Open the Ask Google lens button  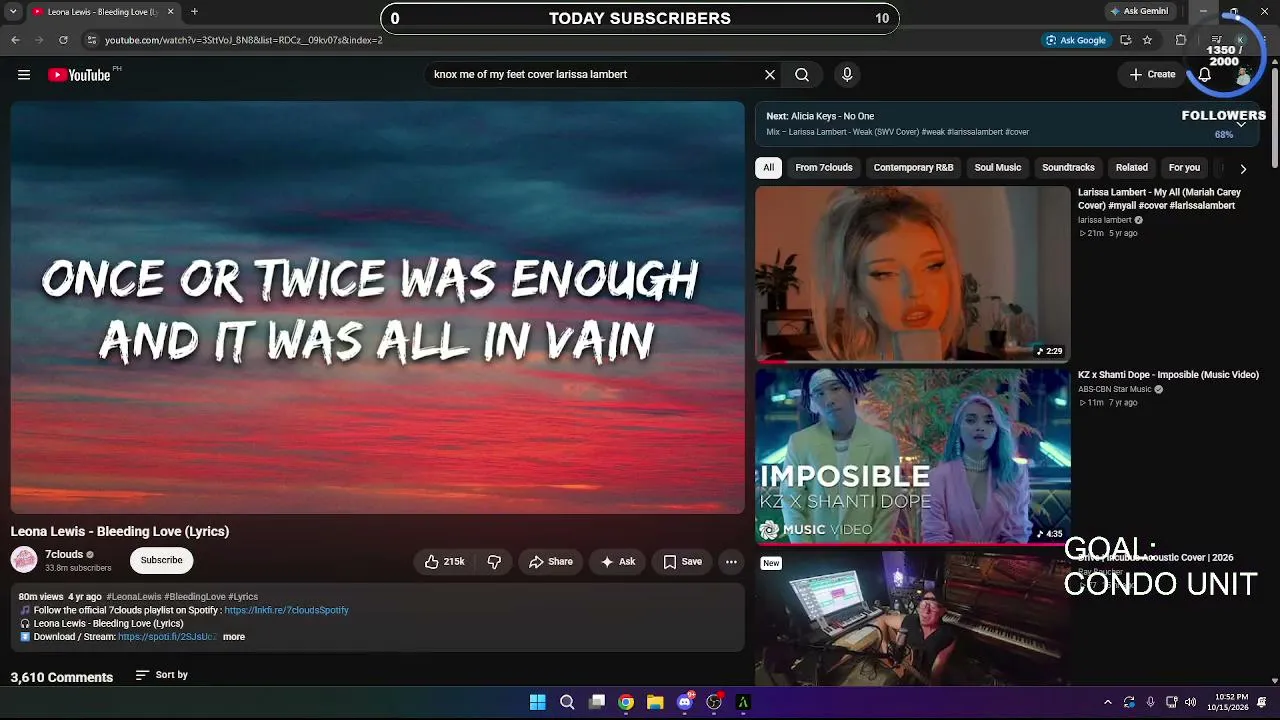[1075, 40]
